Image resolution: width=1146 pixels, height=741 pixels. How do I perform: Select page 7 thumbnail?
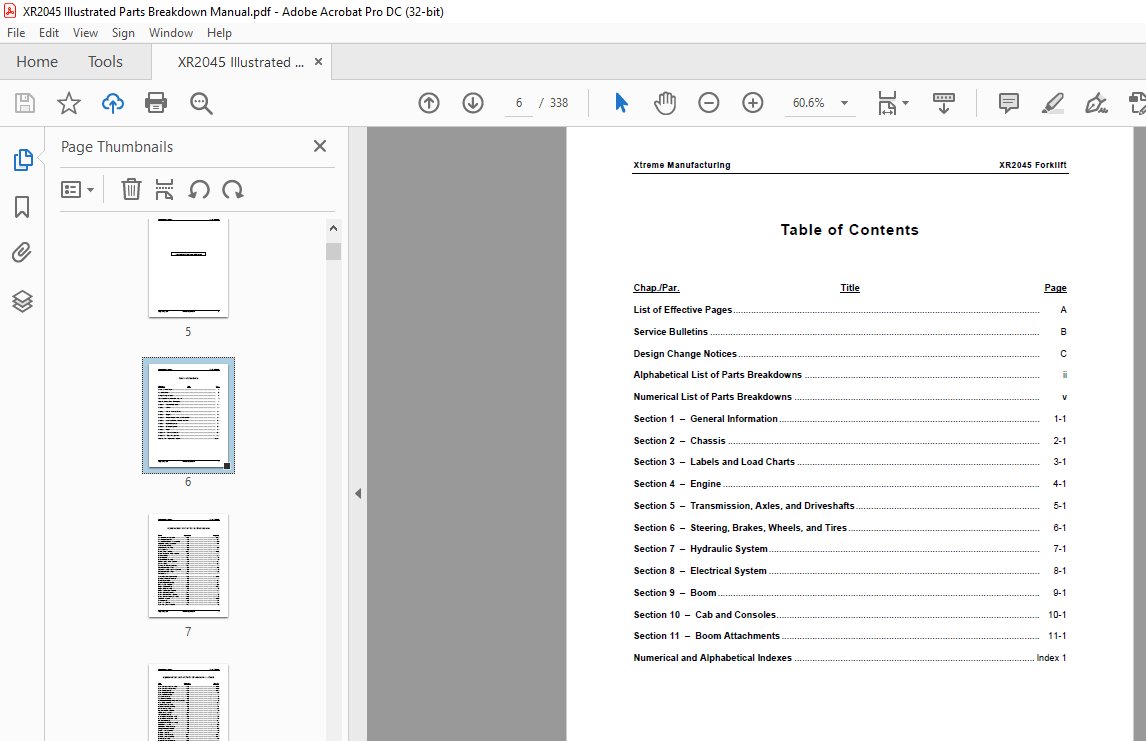pos(189,566)
